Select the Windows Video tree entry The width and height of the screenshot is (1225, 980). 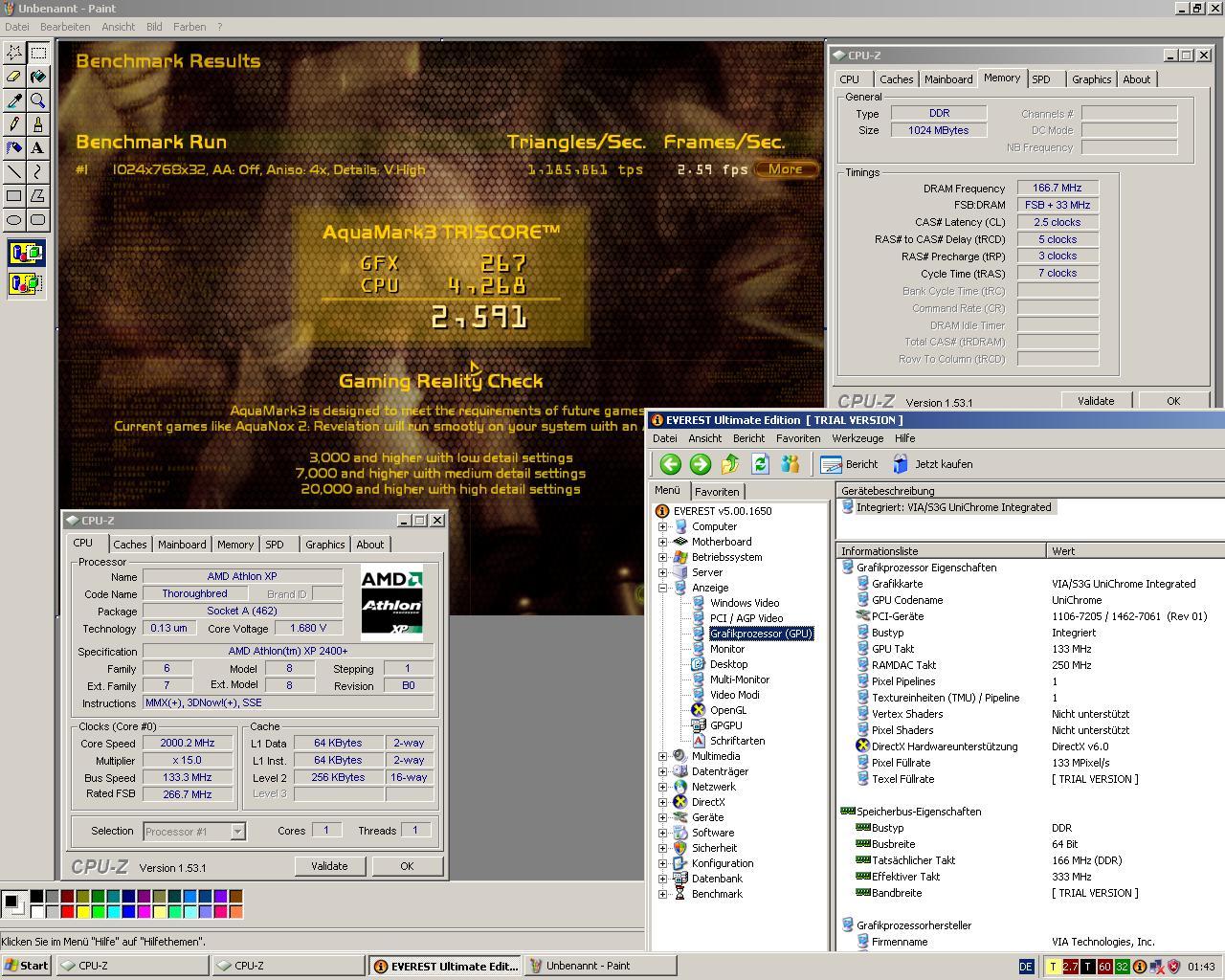point(744,603)
